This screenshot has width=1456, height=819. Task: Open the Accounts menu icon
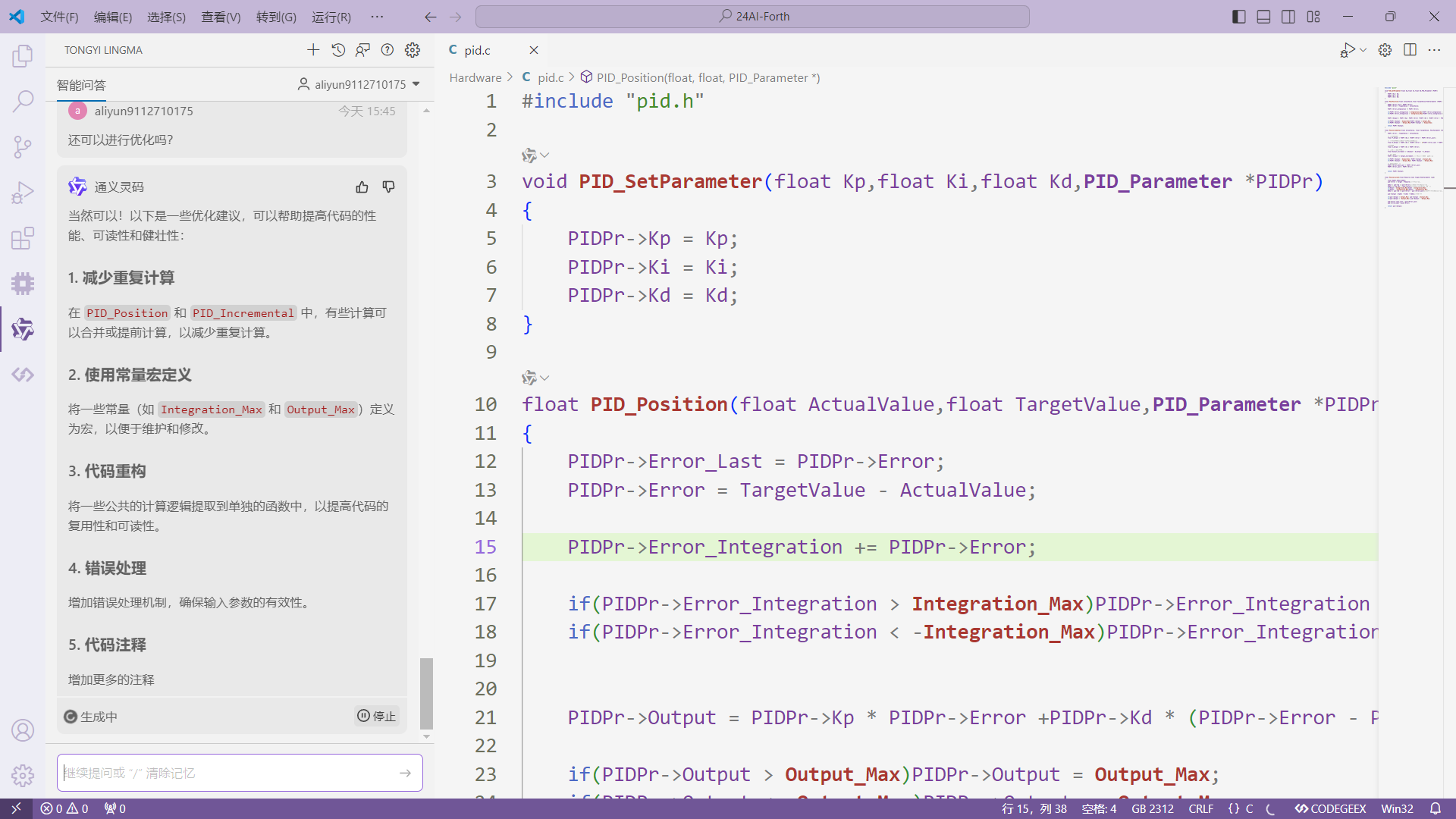pos(23,730)
